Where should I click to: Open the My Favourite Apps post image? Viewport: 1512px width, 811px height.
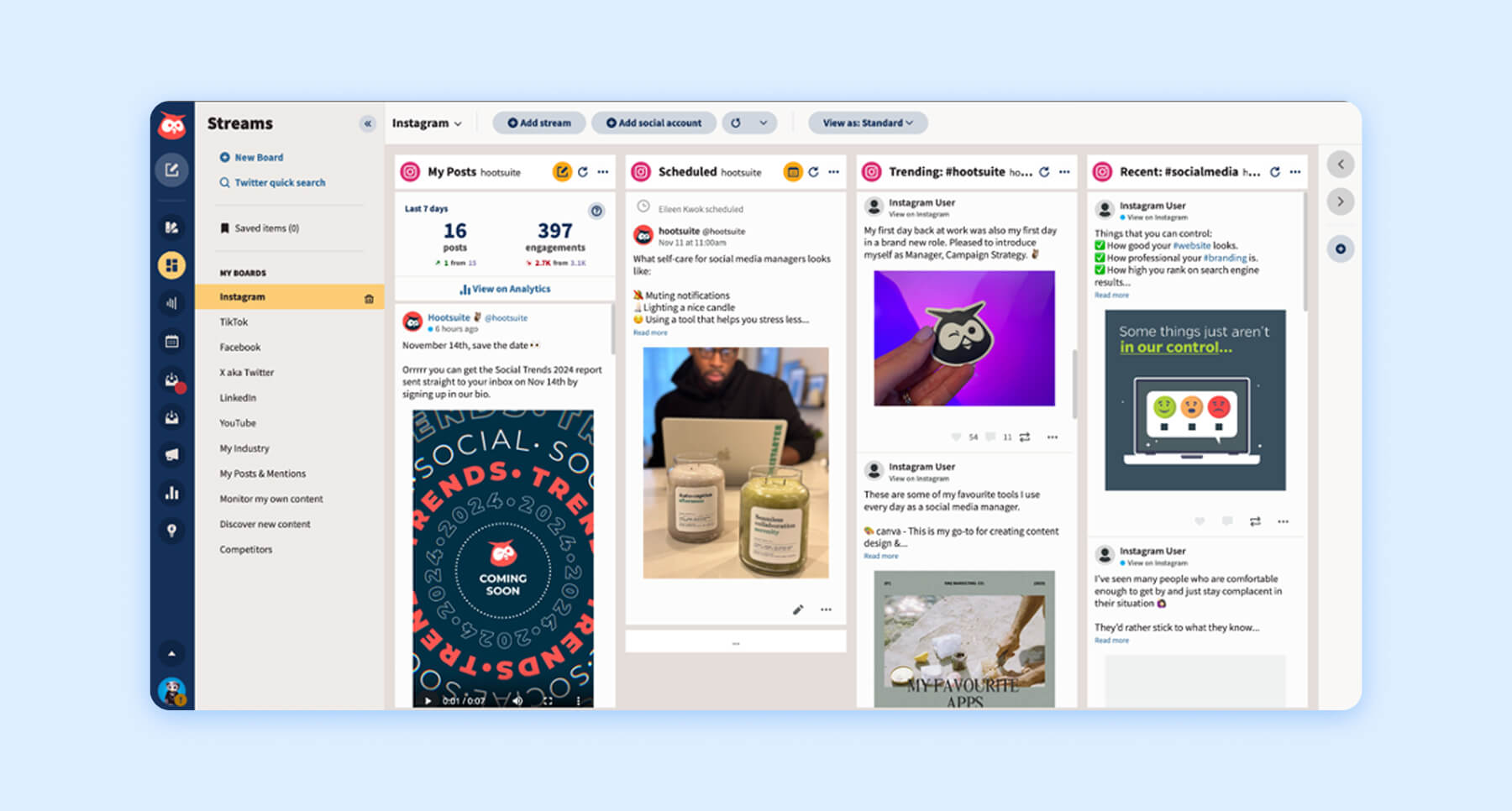pyautogui.click(x=964, y=639)
